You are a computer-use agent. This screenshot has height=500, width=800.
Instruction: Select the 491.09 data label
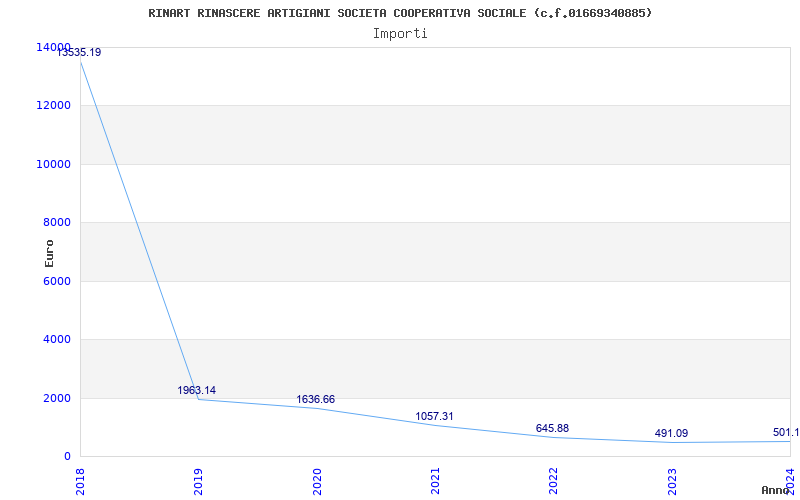671,434
